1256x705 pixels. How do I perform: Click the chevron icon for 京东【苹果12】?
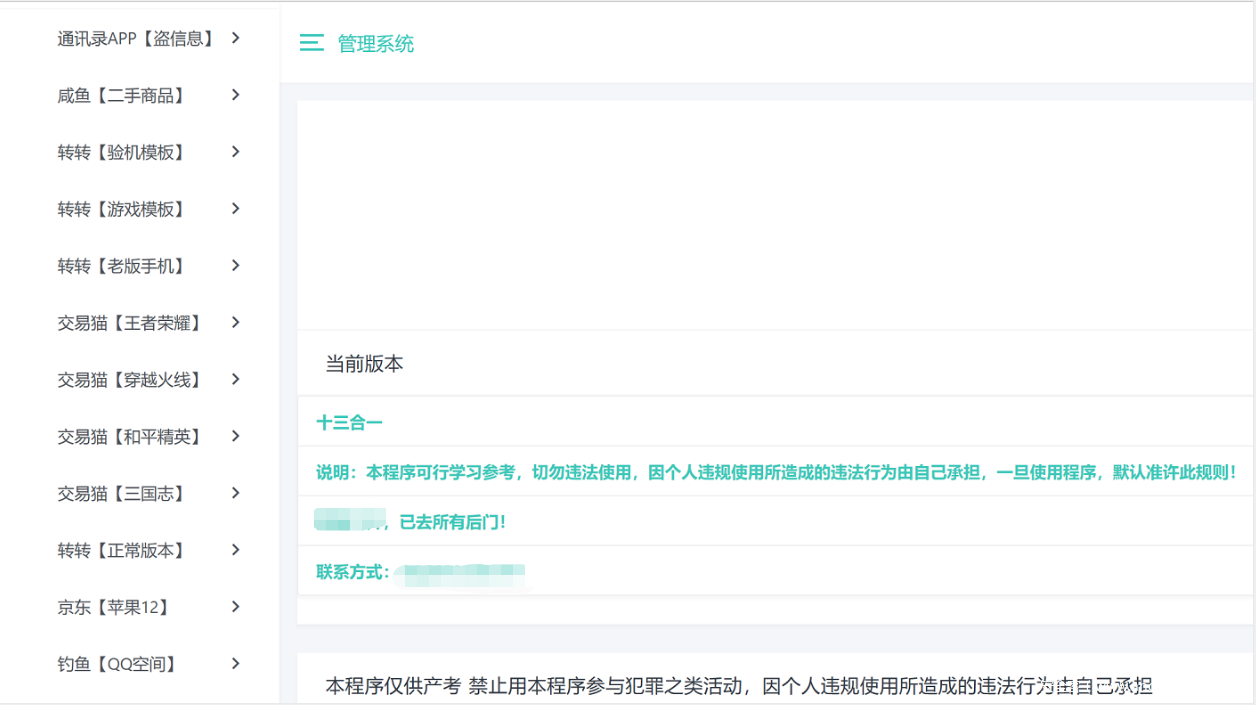[x=235, y=607]
